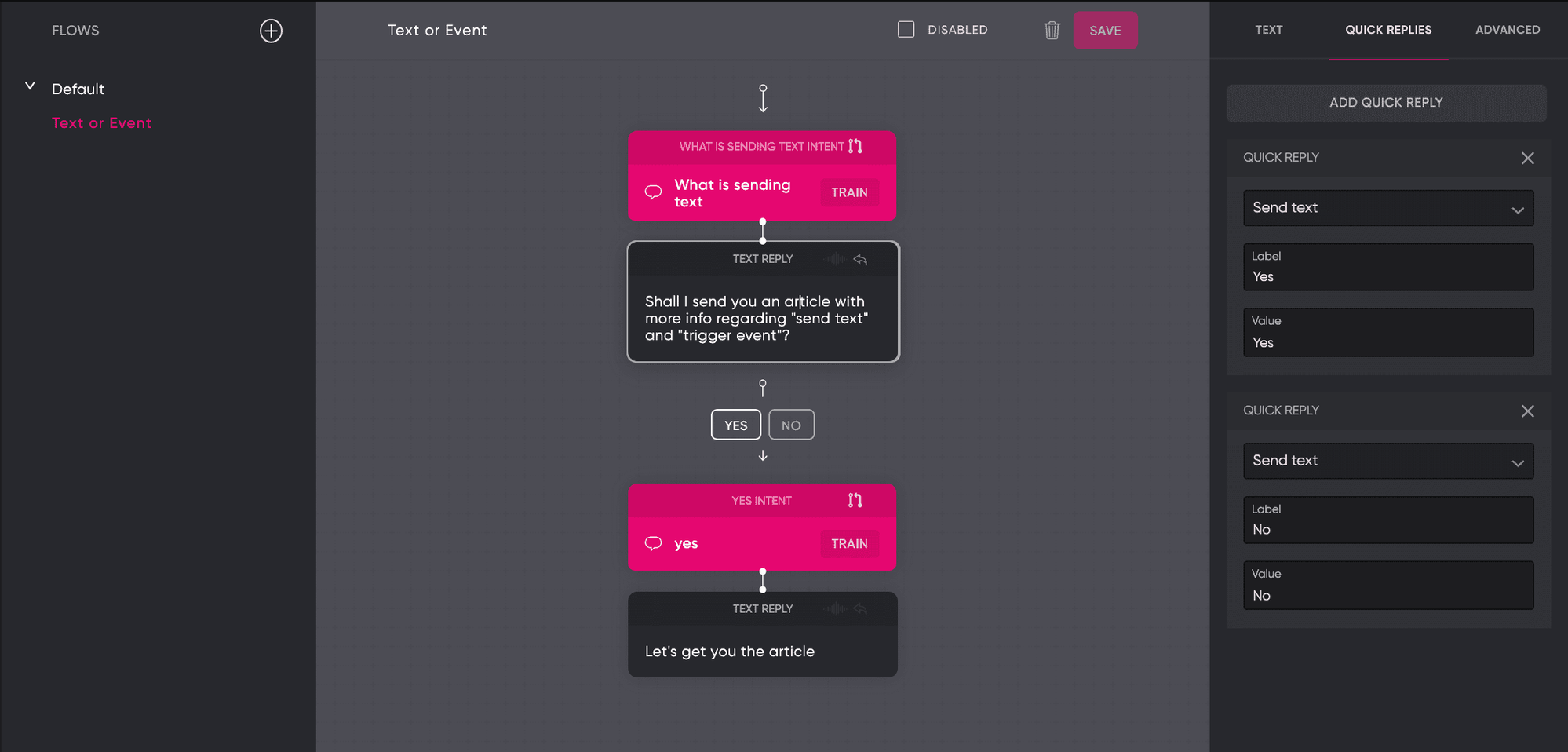Viewport: 1568px width, 752px height.
Task: Click 'WHAT IS SENDING TEXT INTENT' header label
Action: click(x=761, y=147)
